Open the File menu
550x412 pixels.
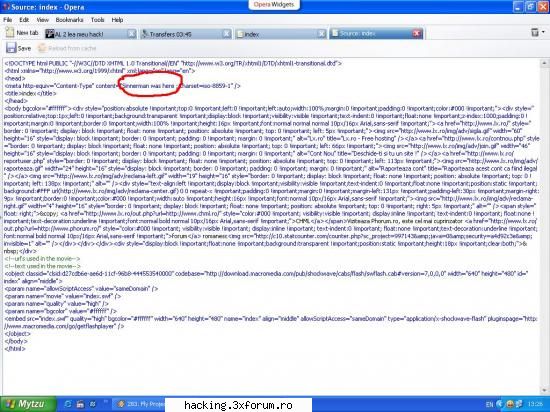point(7,20)
